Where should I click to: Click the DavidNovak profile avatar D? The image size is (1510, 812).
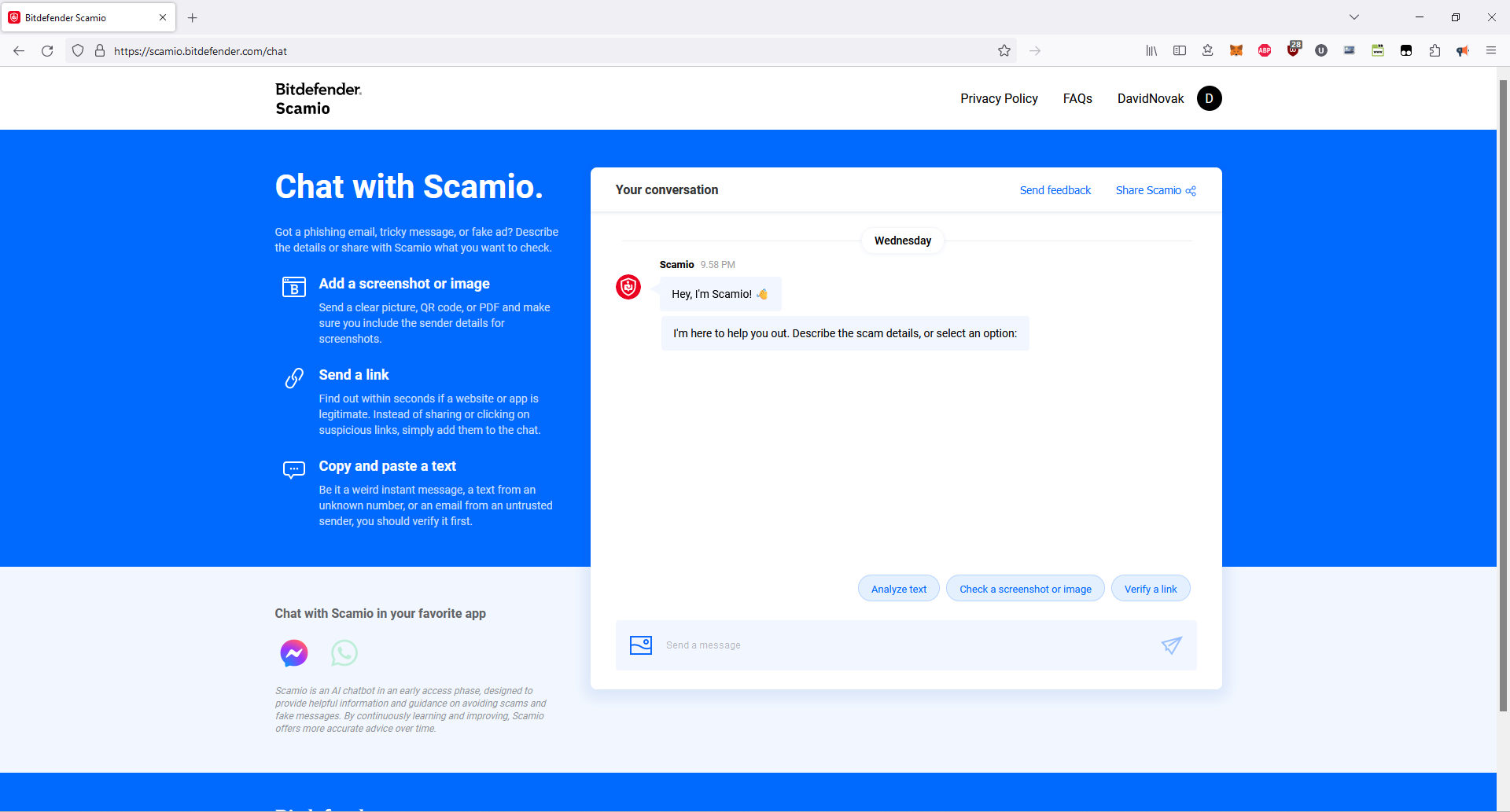[1210, 98]
